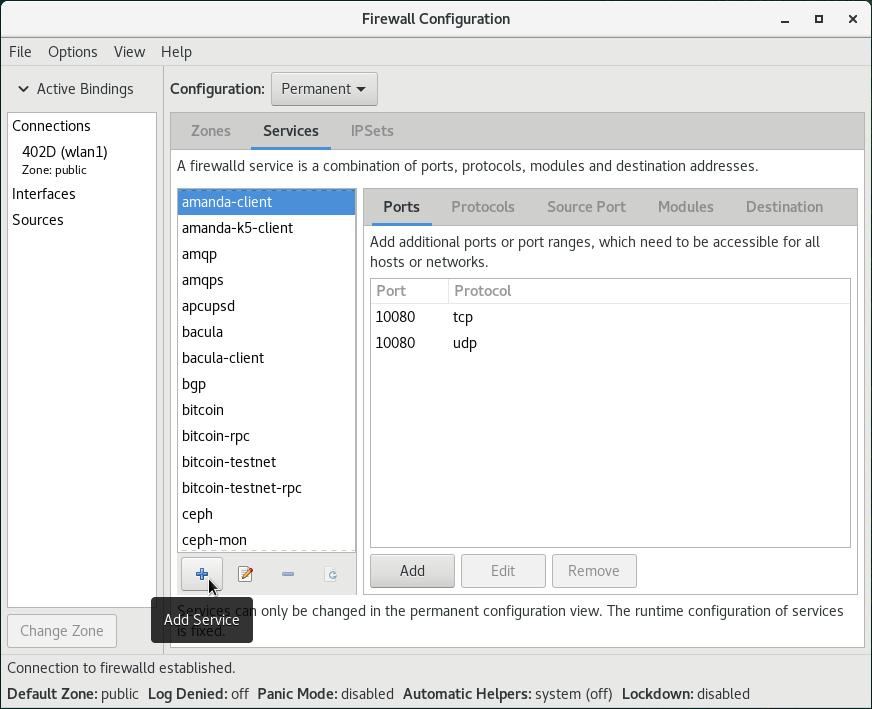Image resolution: width=872 pixels, height=709 pixels.
Task: Click the Add Service plus icon
Action: [202, 574]
